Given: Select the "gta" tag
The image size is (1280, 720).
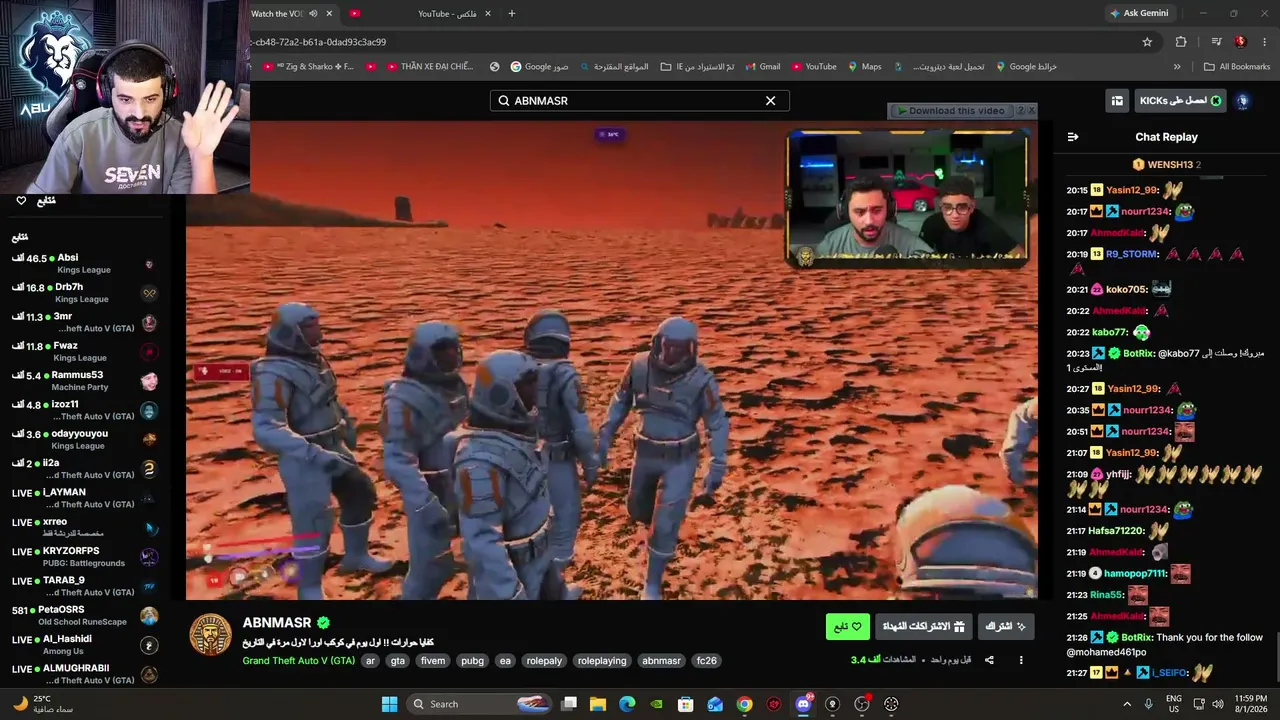Looking at the screenshot, I should (398, 661).
